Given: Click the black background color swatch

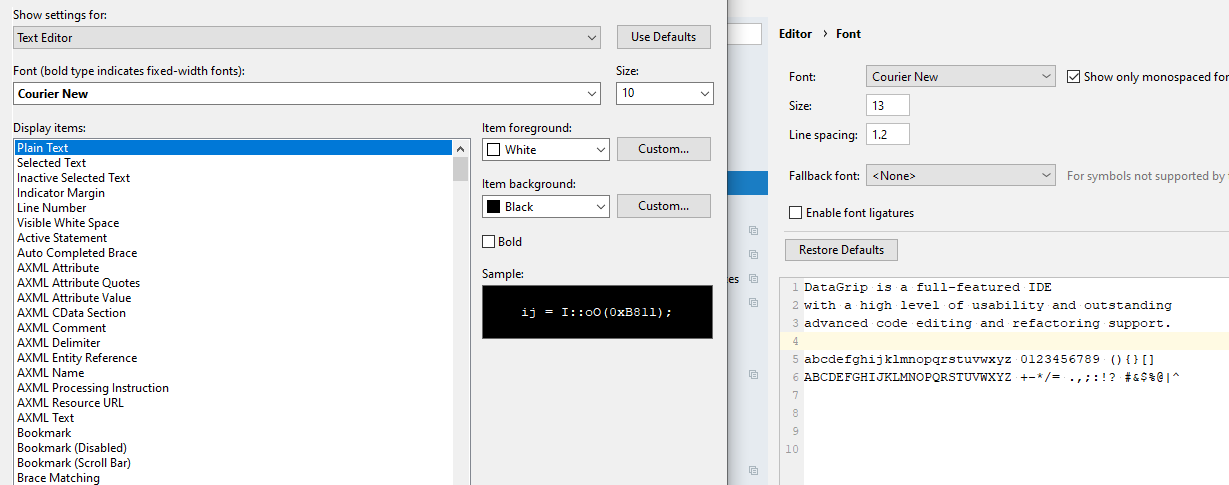Looking at the screenshot, I should [493, 207].
